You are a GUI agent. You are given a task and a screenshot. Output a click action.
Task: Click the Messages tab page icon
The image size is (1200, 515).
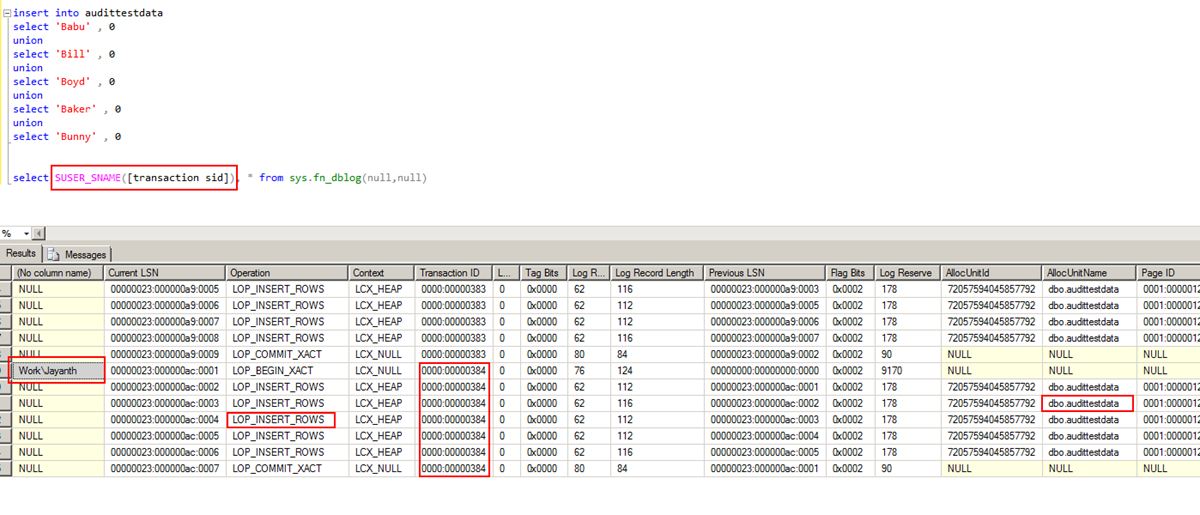pyautogui.click(x=56, y=254)
